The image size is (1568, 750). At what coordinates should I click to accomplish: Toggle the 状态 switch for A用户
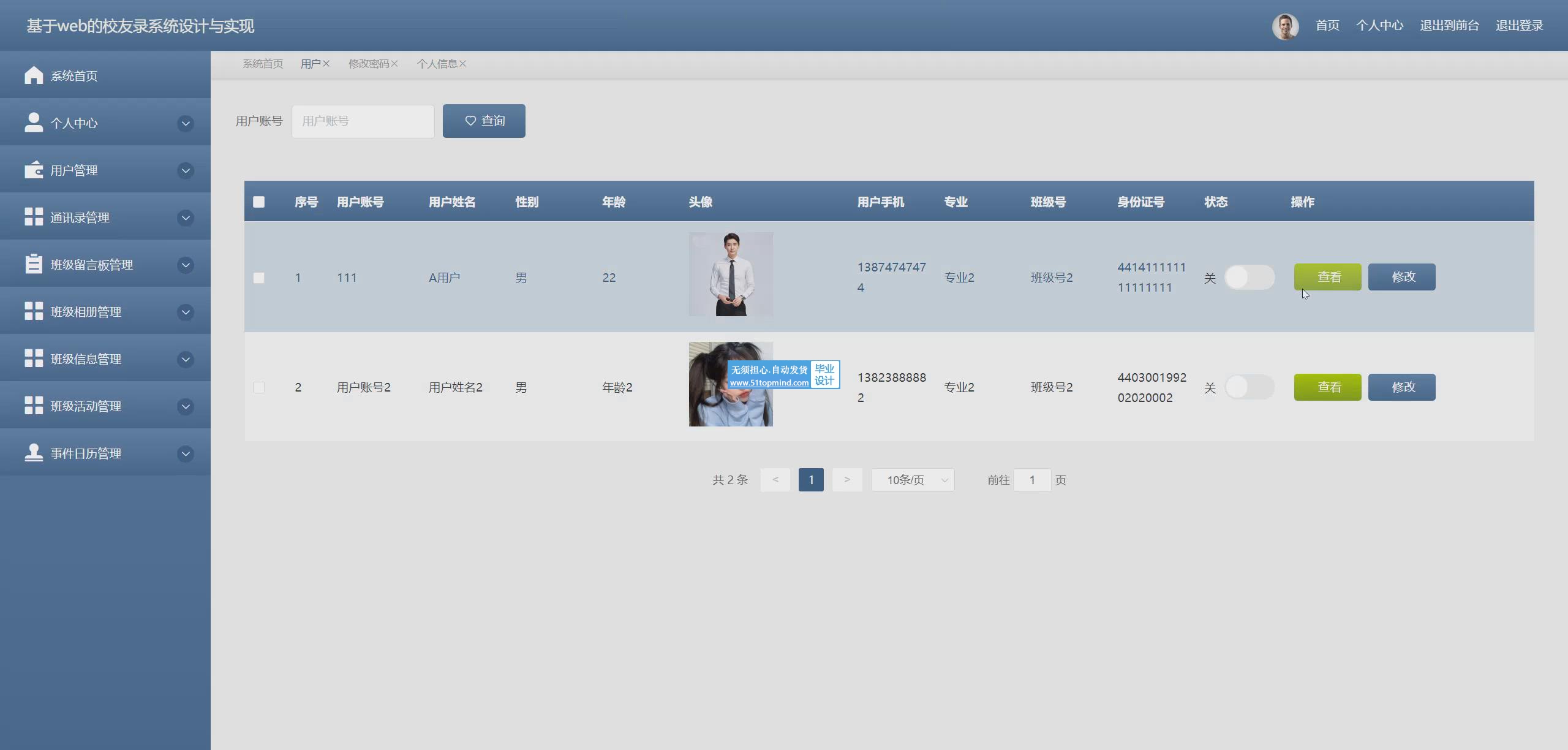pyautogui.click(x=1249, y=278)
